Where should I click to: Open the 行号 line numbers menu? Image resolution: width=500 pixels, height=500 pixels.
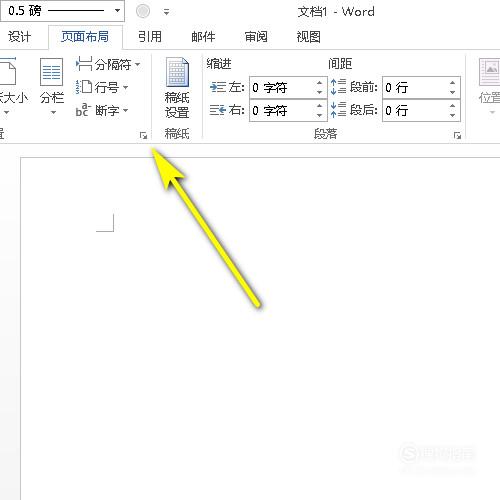pyautogui.click(x=102, y=87)
